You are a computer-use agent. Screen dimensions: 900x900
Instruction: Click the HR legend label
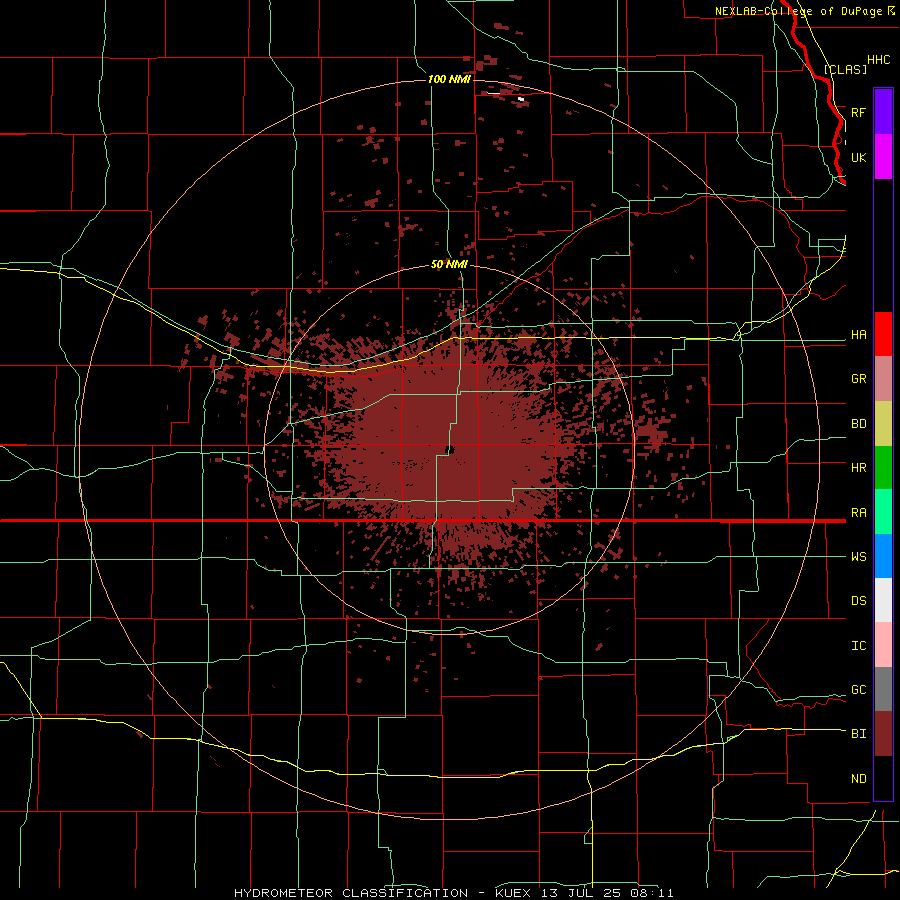[x=858, y=468]
